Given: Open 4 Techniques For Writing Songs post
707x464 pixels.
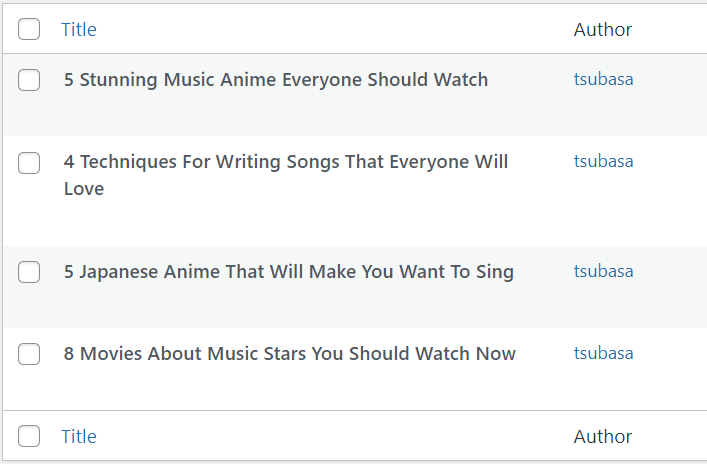Looking at the screenshot, I should (x=286, y=162).
